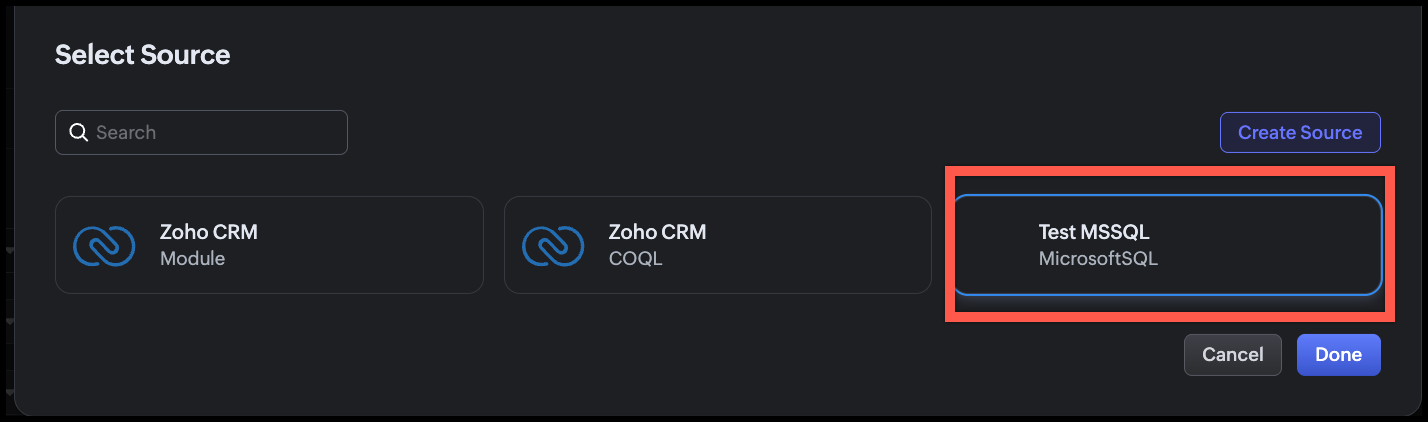Click the bottommost dimmed arrow behind the dialog
This screenshot has height=422, width=1428.
pyautogui.click(x=9, y=390)
